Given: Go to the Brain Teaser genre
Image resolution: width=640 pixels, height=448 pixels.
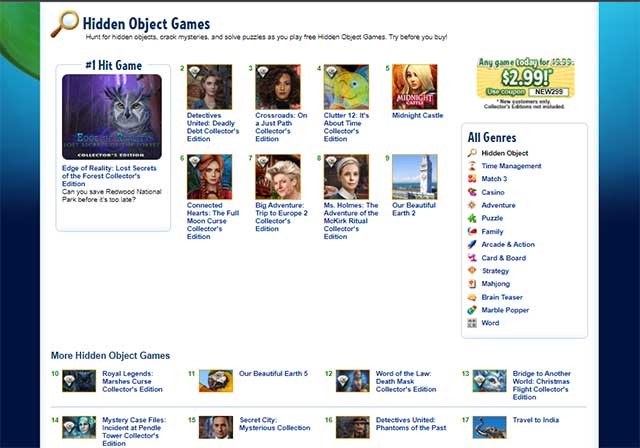Looking at the screenshot, I should pos(501,297).
